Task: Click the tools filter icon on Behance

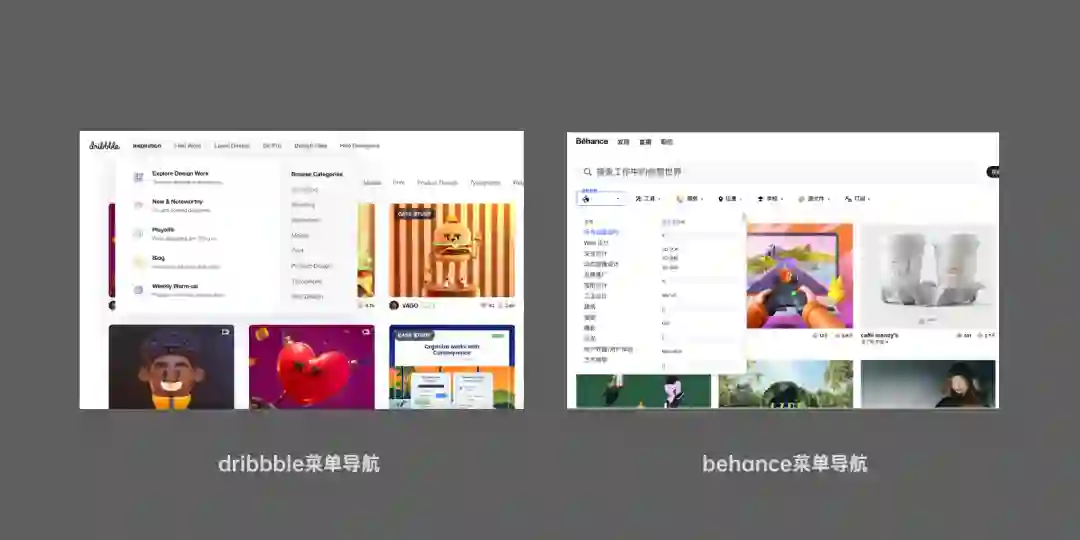Action: [x=638, y=198]
